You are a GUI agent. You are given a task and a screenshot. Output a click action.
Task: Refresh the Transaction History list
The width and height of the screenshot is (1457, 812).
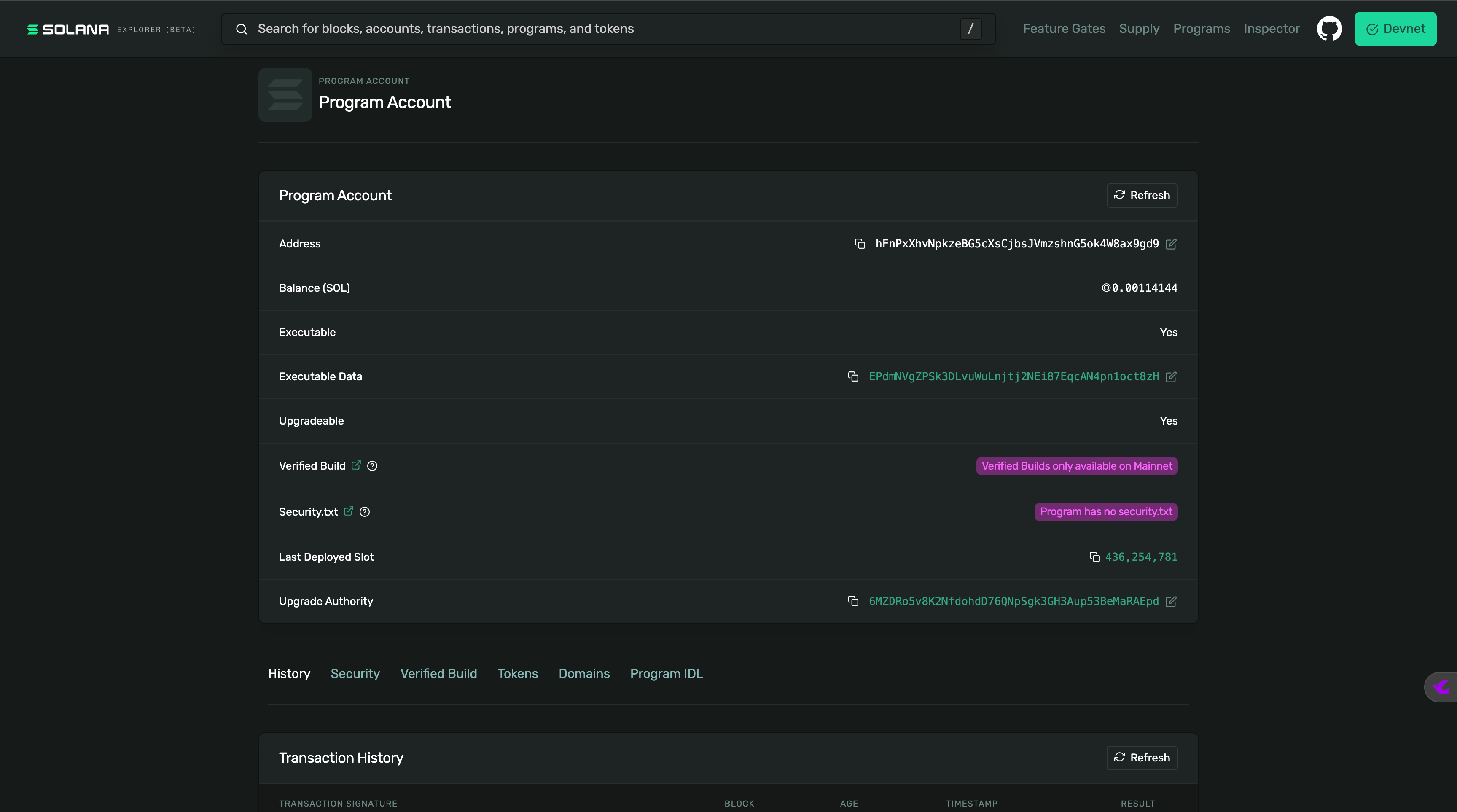coord(1141,757)
